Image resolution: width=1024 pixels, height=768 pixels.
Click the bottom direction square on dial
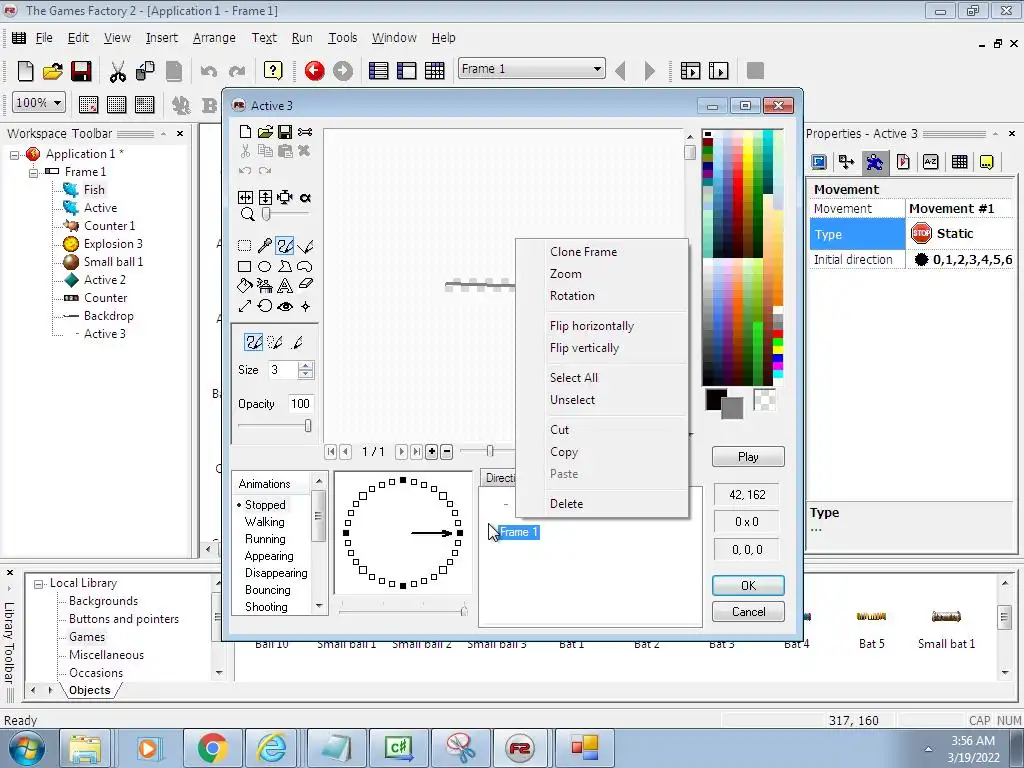pyautogui.click(x=403, y=586)
